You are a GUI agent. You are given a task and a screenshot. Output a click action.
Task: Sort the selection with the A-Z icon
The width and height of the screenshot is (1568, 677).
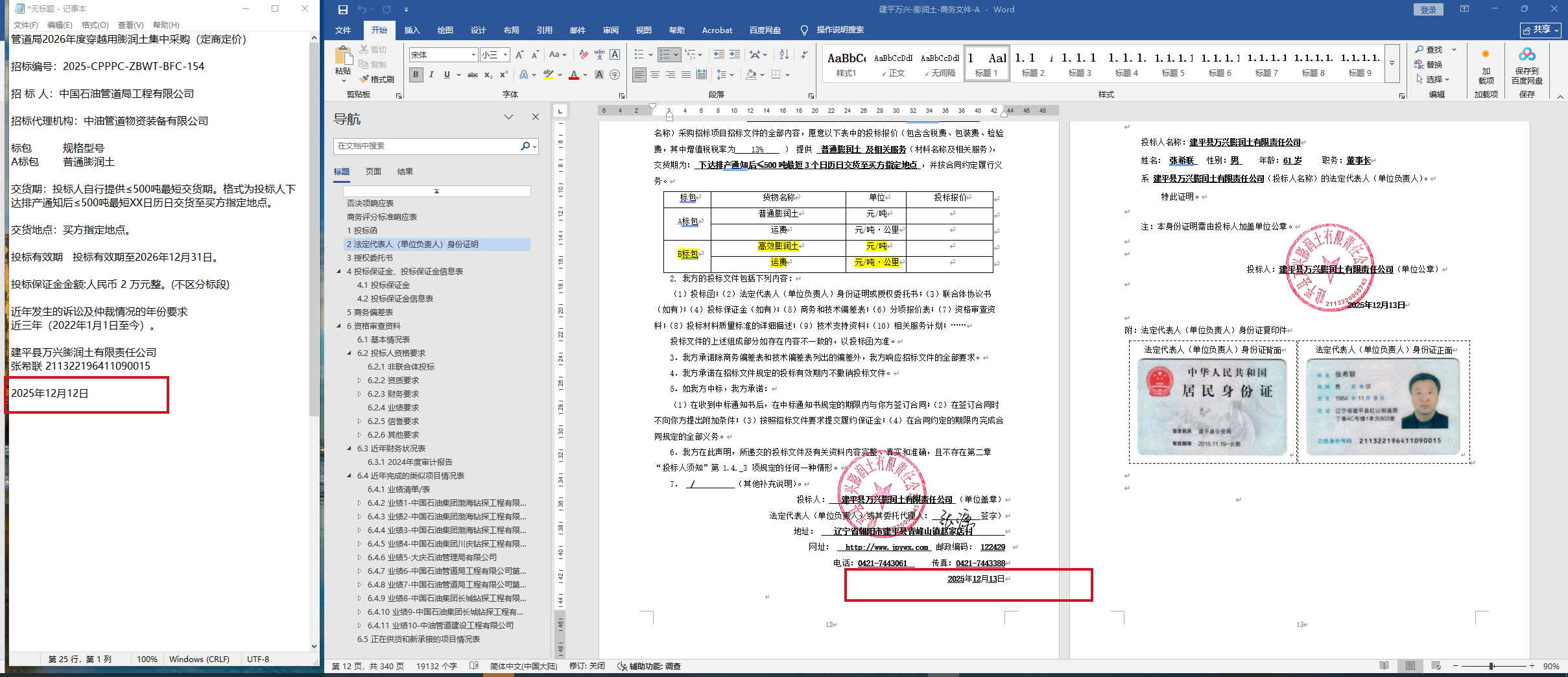click(x=784, y=55)
